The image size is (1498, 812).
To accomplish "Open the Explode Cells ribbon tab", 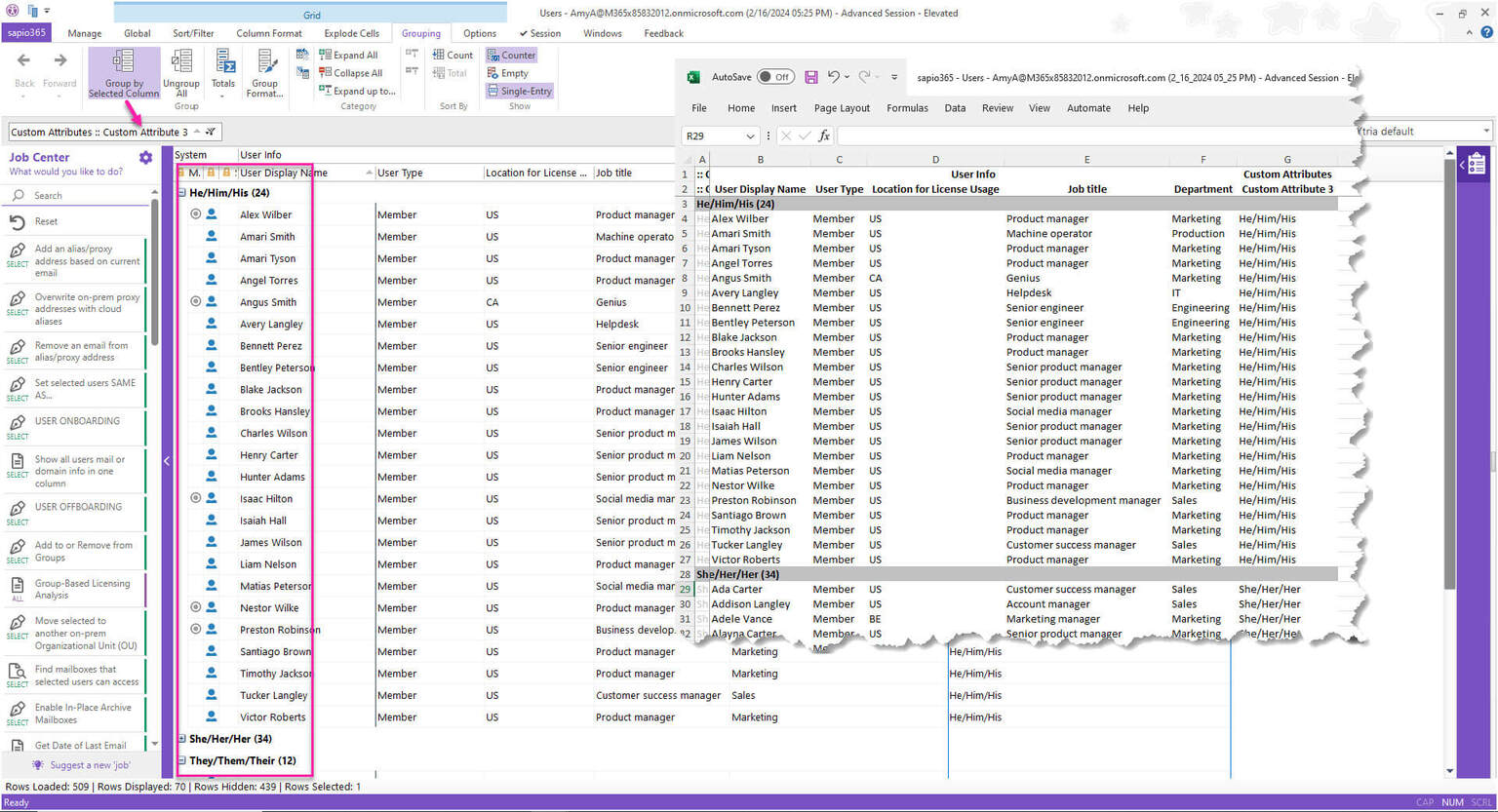I will click(352, 33).
